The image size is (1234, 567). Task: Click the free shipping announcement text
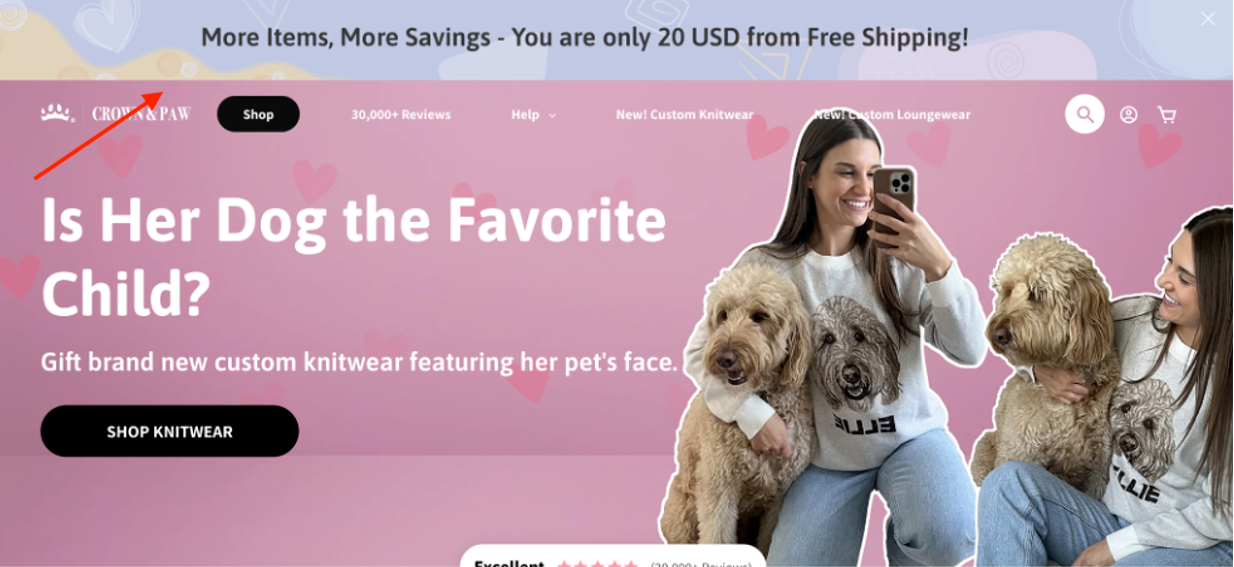pyautogui.click(x=585, y=38)
